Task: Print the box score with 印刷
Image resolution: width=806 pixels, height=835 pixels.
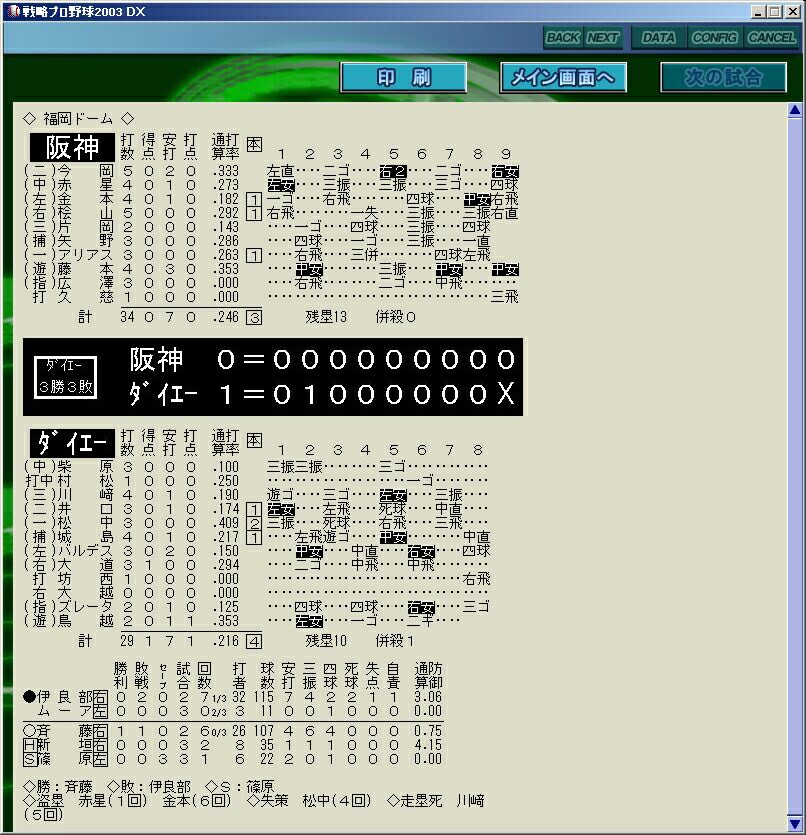Action: [x=404, y=78]
